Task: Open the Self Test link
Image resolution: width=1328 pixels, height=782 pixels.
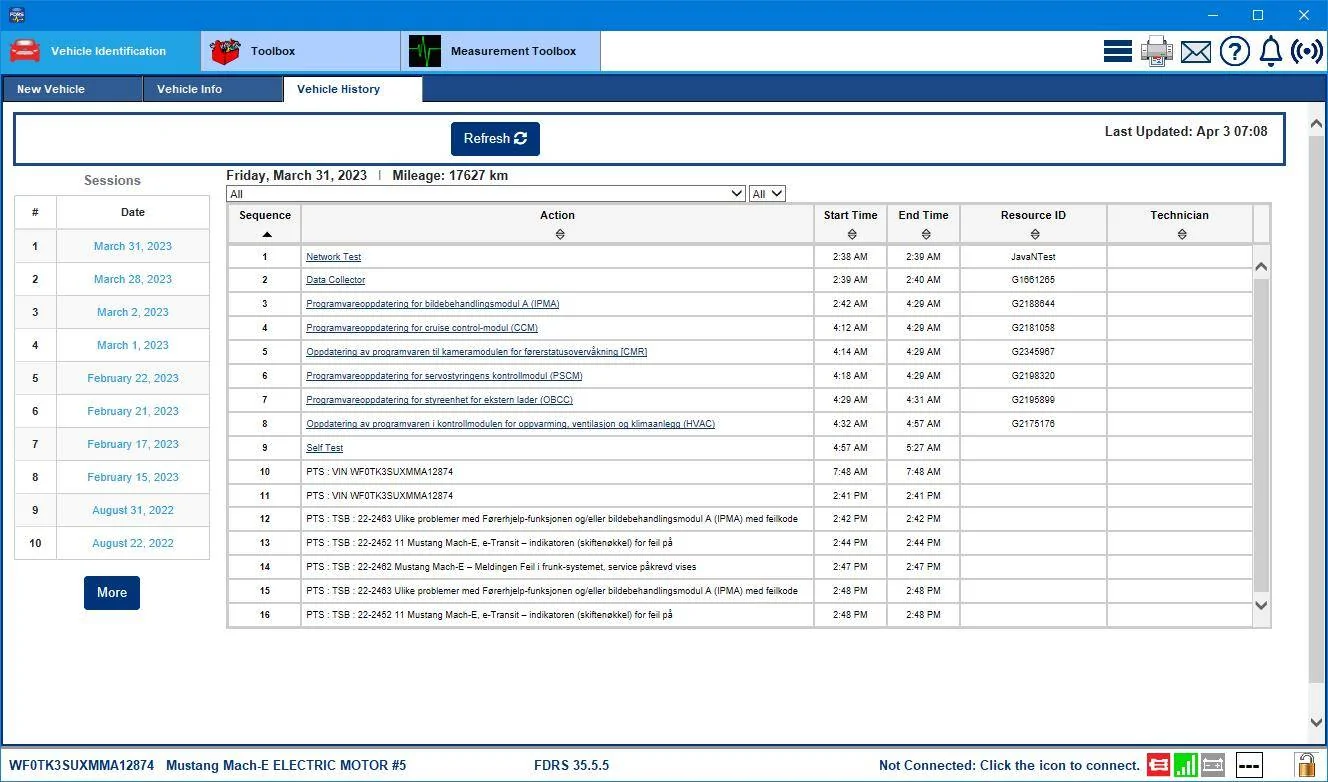Action: [325, 448]
